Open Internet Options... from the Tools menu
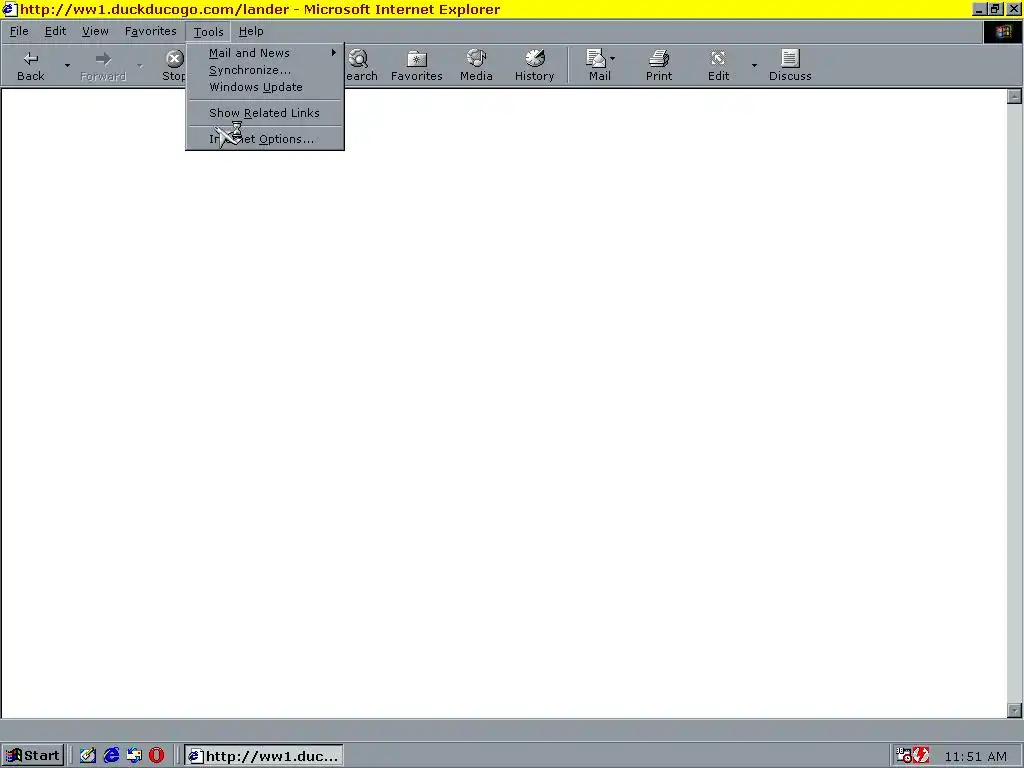The width and height of the screenshot is (1024, 768). [x=265, y=139]
